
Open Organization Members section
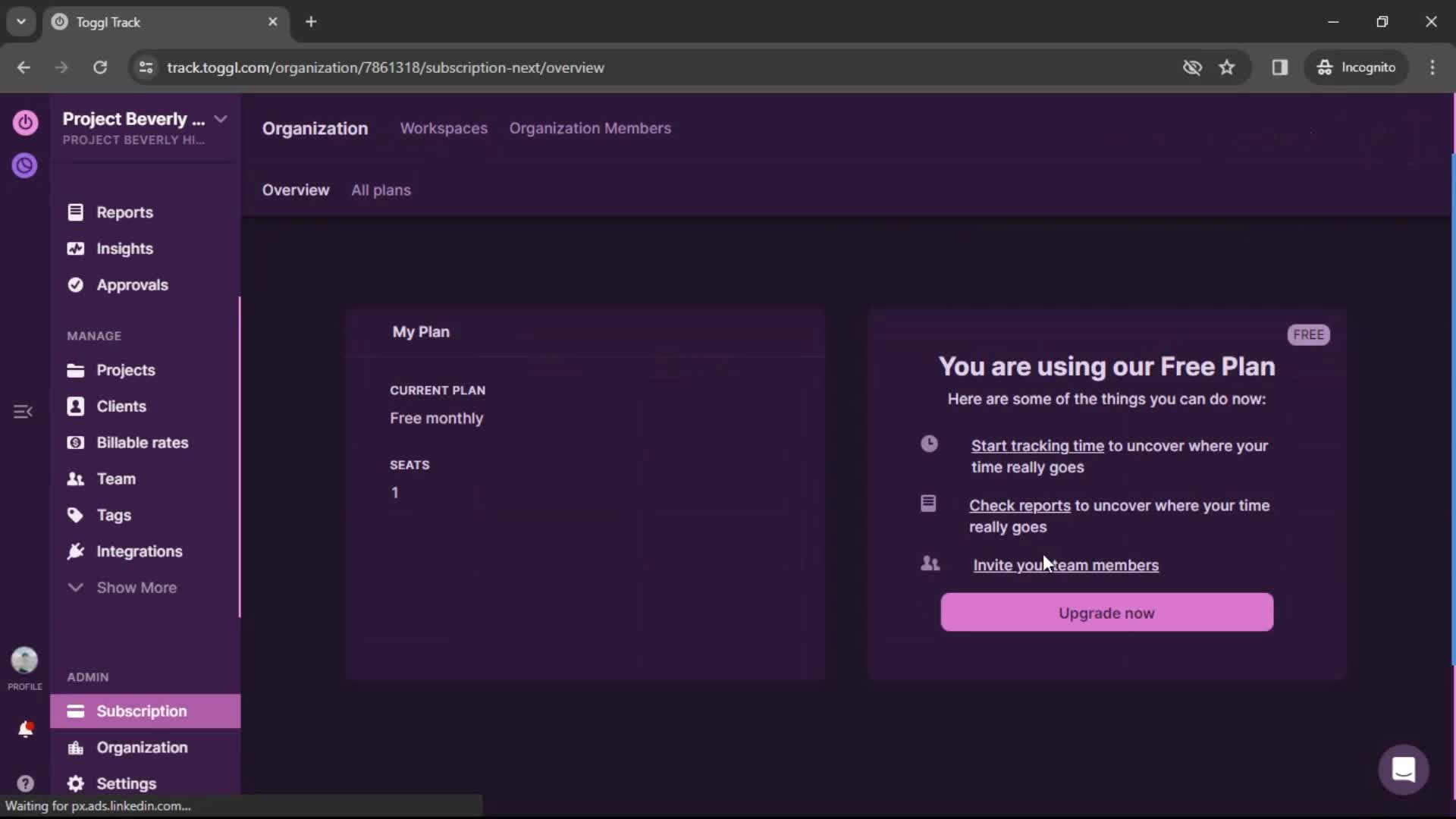tap(591, 128)
